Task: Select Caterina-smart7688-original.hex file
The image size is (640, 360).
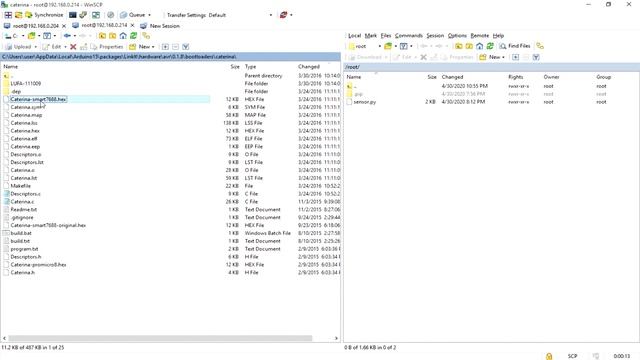Action: (x=48, y=225)
